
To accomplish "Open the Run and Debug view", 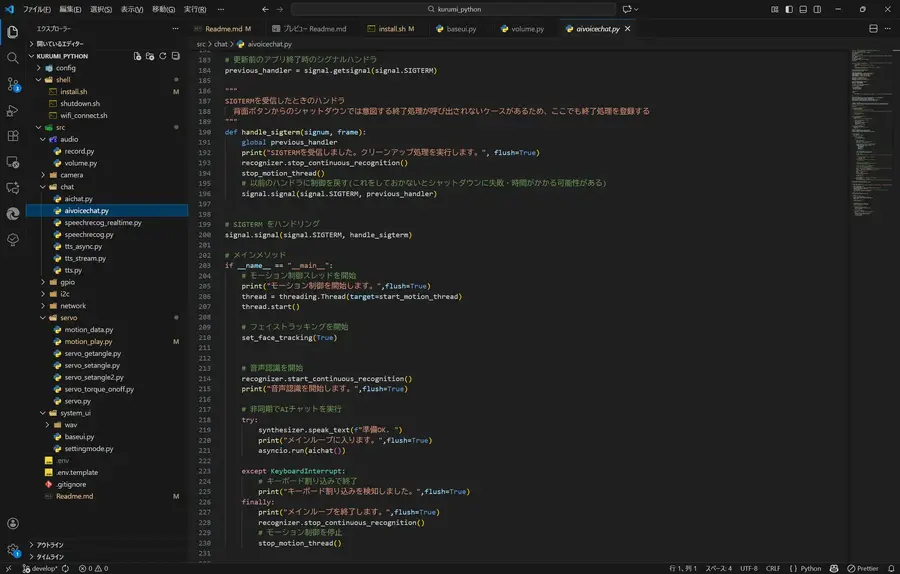I will 13,110.
